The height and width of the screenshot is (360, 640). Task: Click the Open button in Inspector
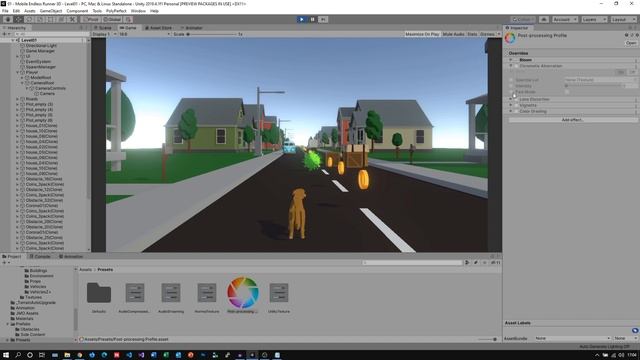(631, 43)
